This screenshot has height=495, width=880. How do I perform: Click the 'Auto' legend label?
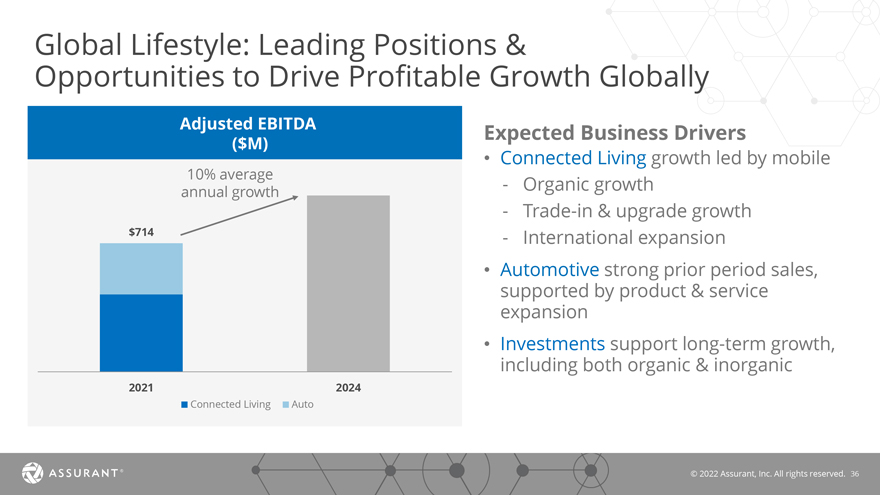coord(302,405)
